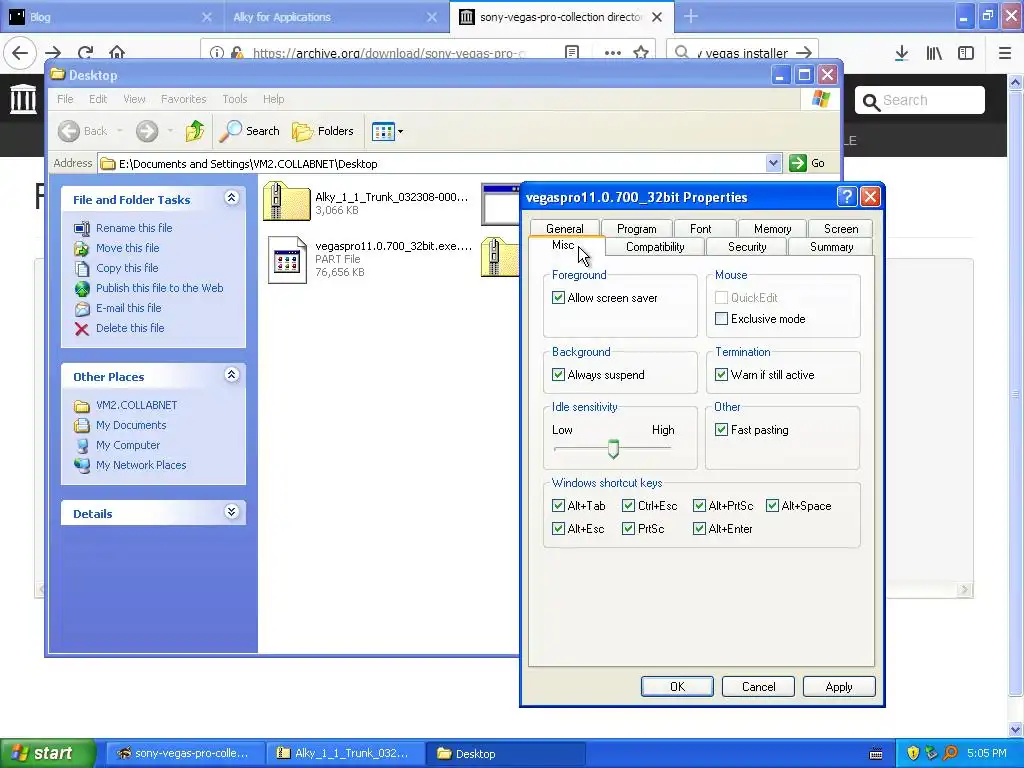Click Cancel in Properties dialog
The height and width of the screenshot is (768, 1024).
click(758, 687)
